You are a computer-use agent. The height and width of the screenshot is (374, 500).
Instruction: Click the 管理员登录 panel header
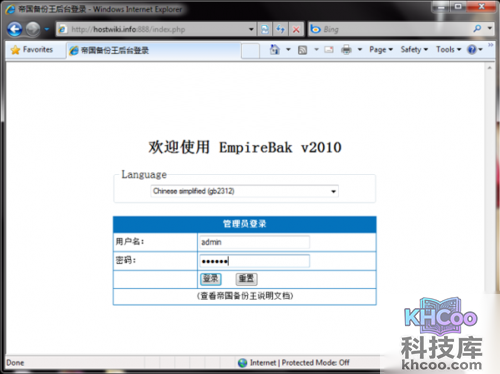(x=245, y=224)
